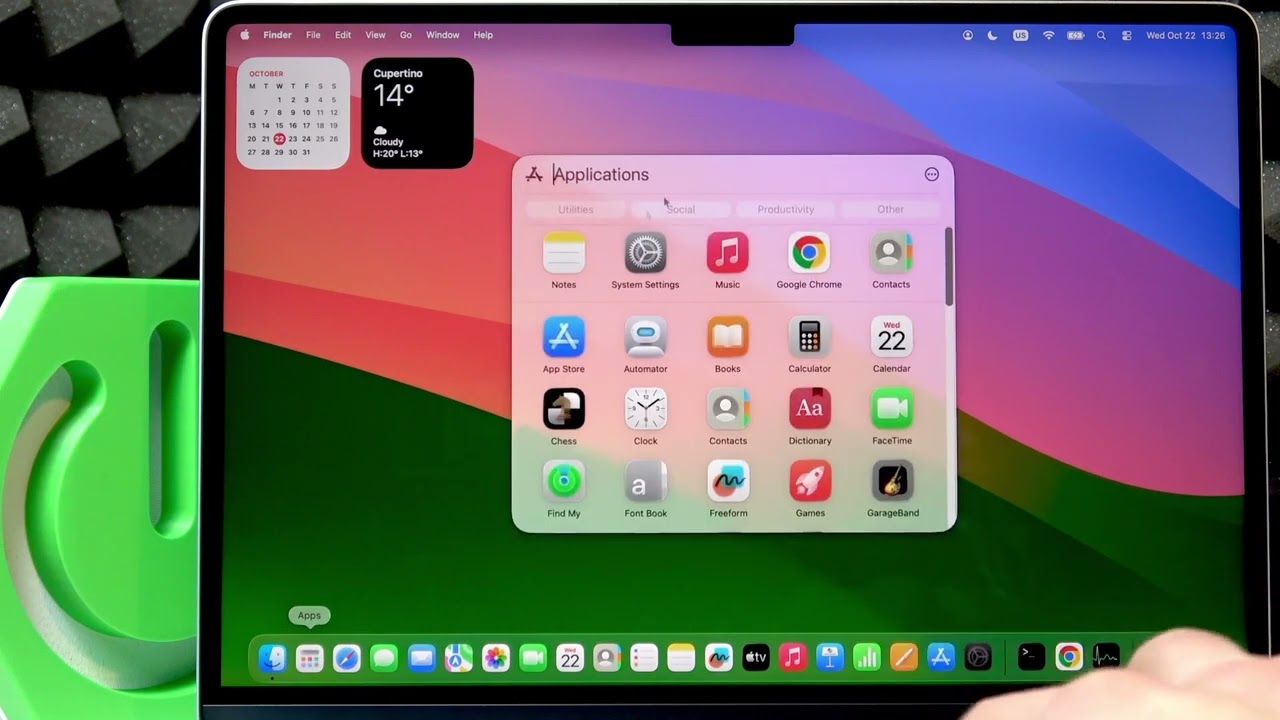The width and height of the screenshot is (1280, 720).
Task: Open Font Book app
Action: [x=646, y=482]
